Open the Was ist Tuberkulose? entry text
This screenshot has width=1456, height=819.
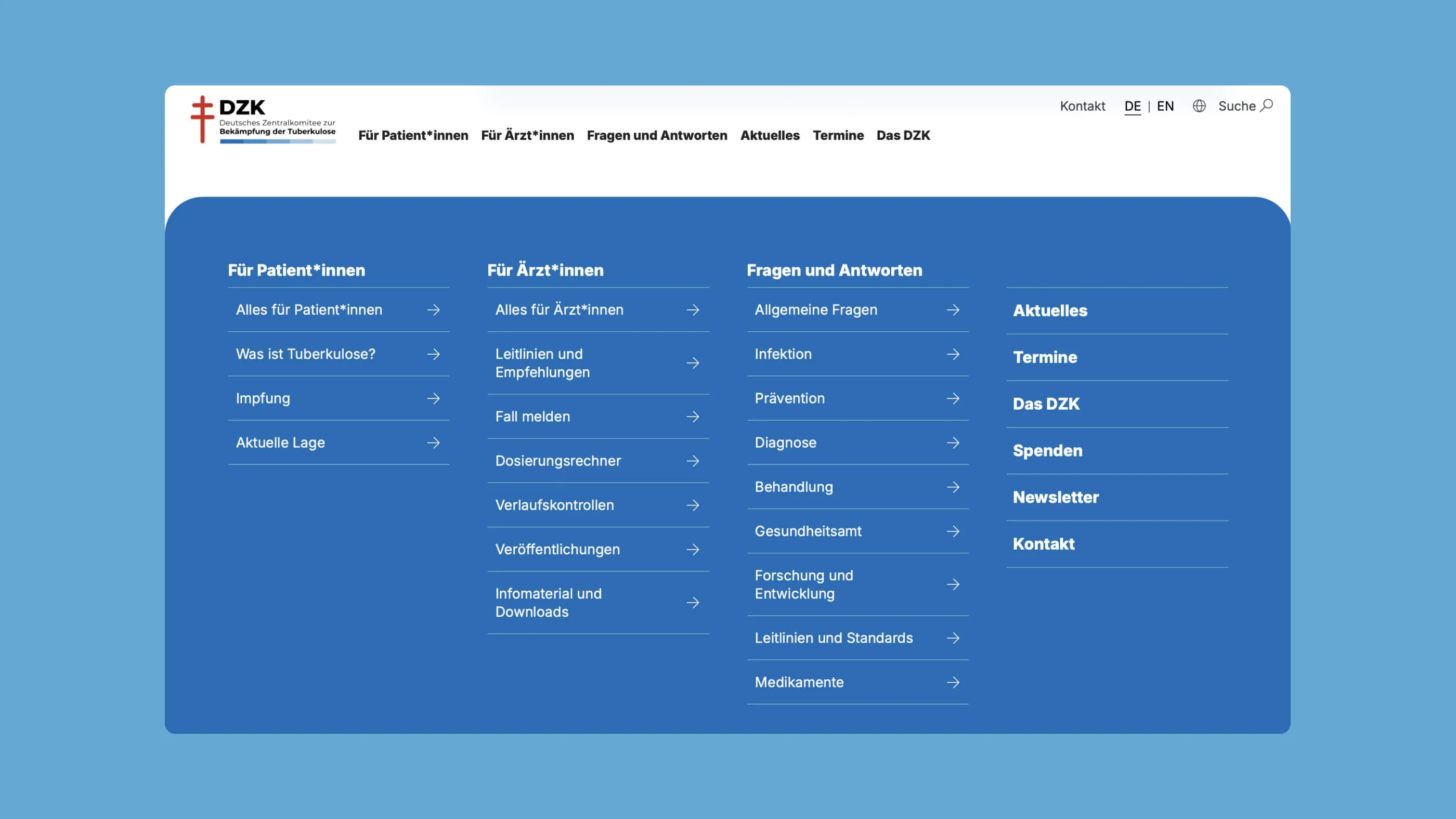[306, 354]
